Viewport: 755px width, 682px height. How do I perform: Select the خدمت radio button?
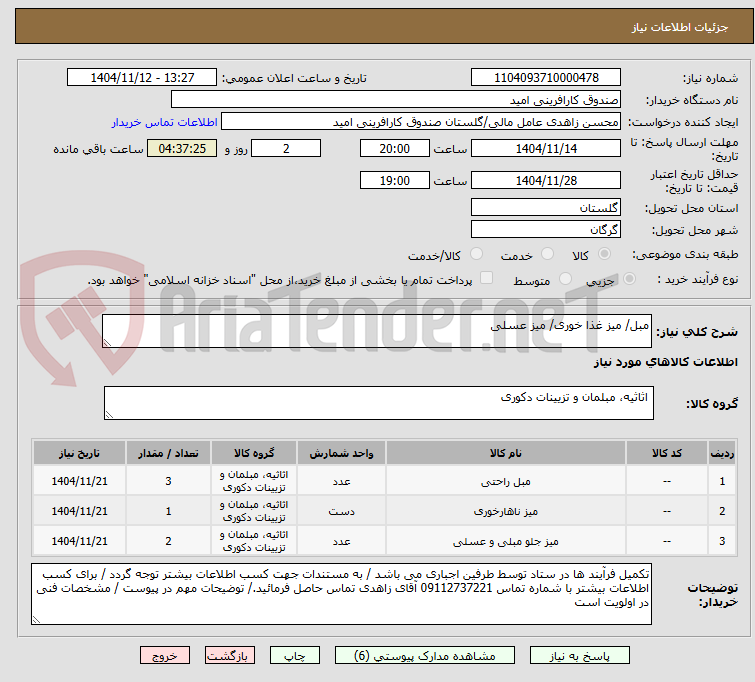point(547,253)
